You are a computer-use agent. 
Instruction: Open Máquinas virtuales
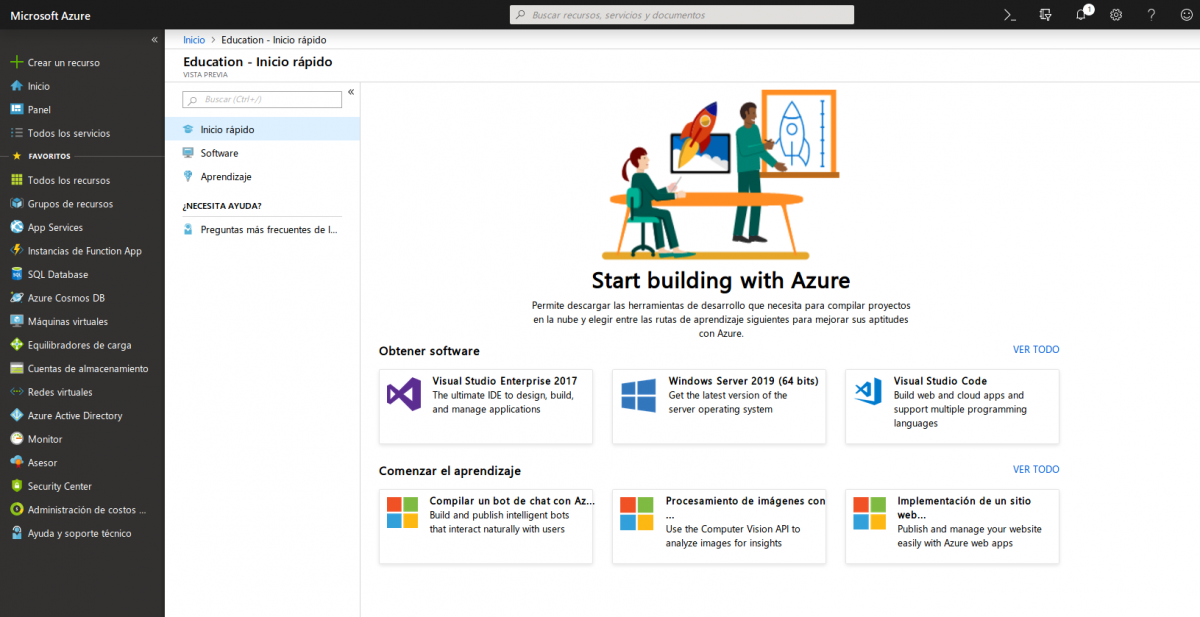(67, 321)
